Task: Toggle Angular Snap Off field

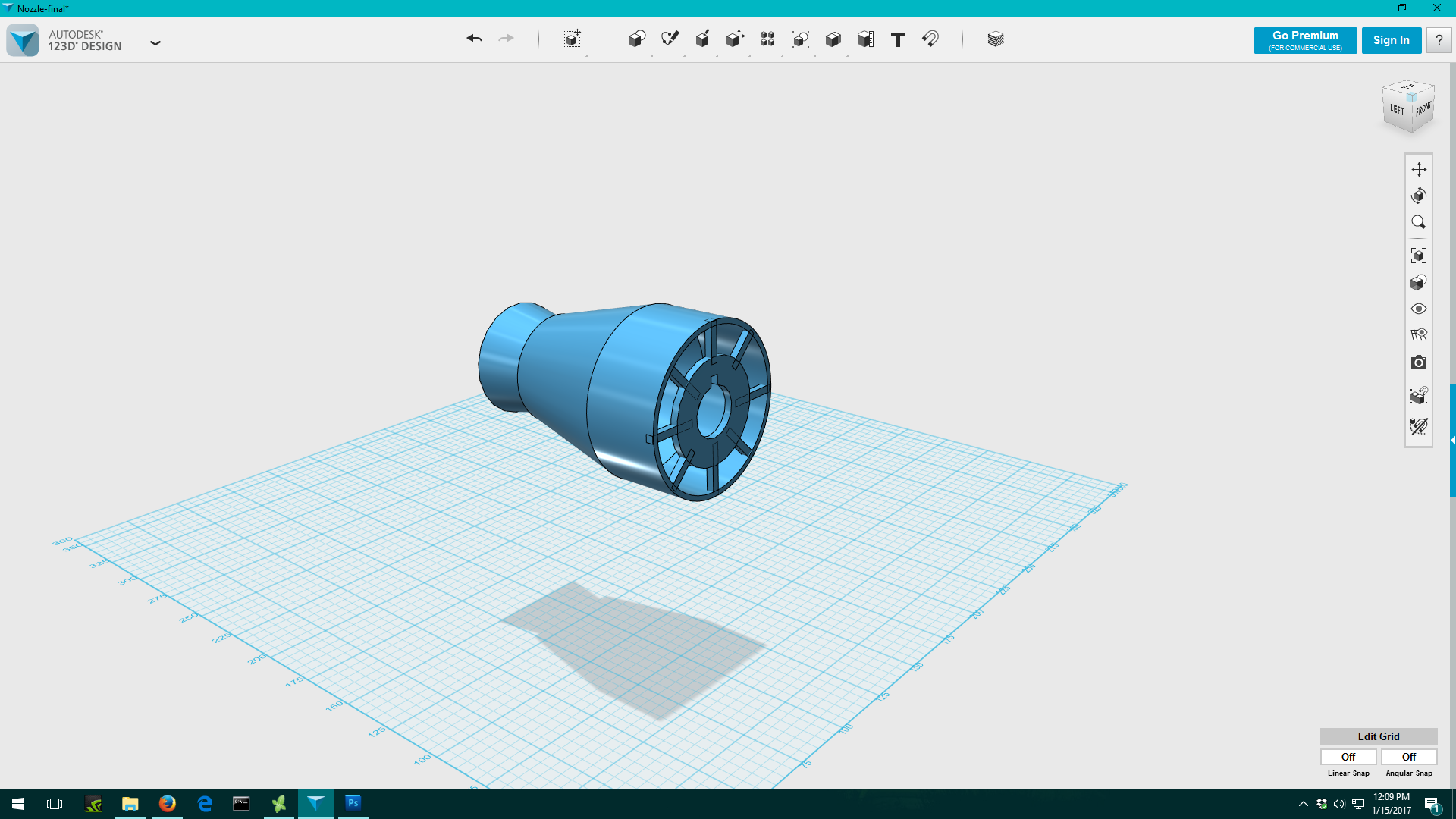Action: click(x=1408, y=757)
